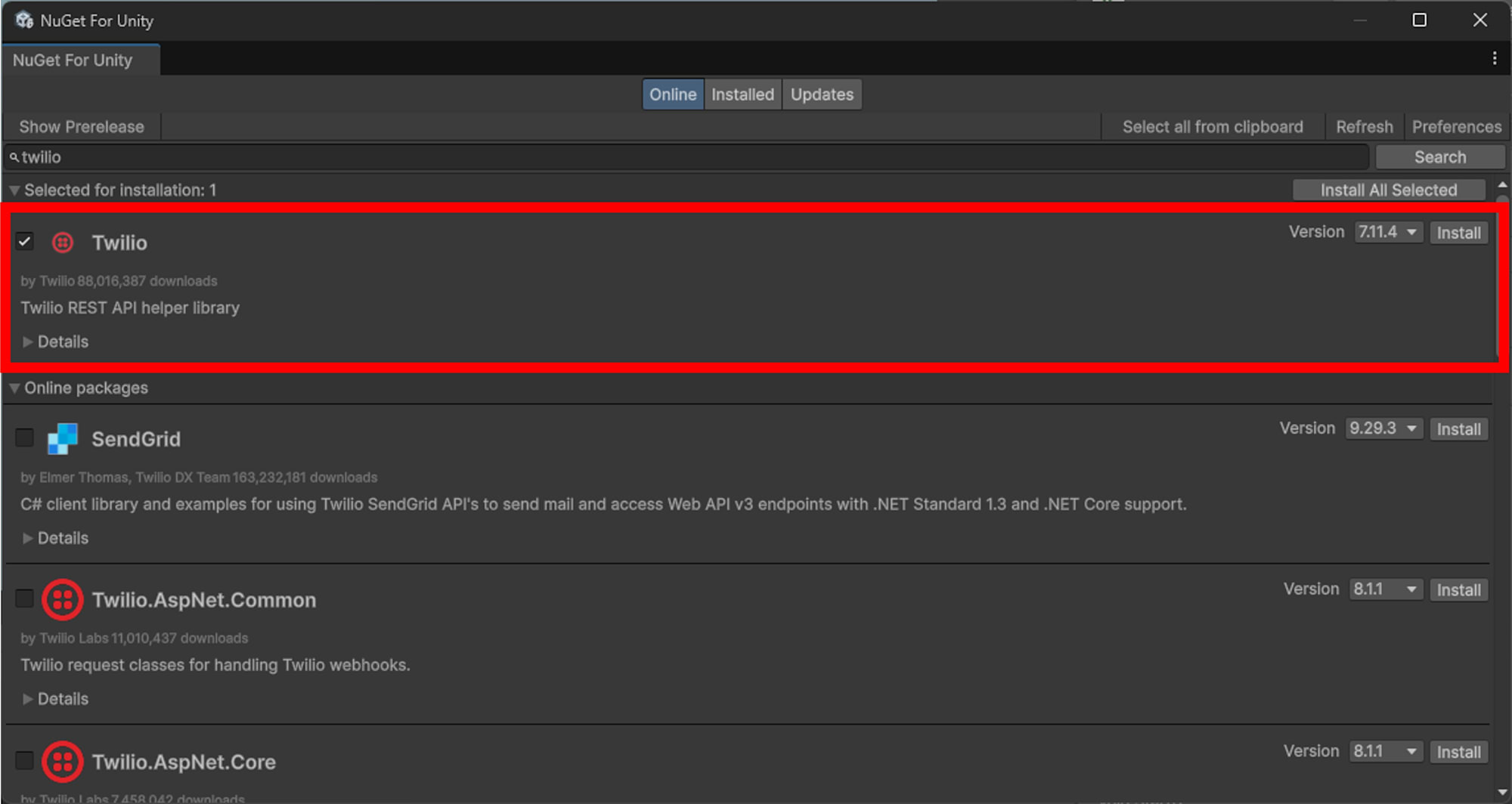Click the SendGrid package logo icon
This screenshot has height=804, width=1512.
point(63,438)
